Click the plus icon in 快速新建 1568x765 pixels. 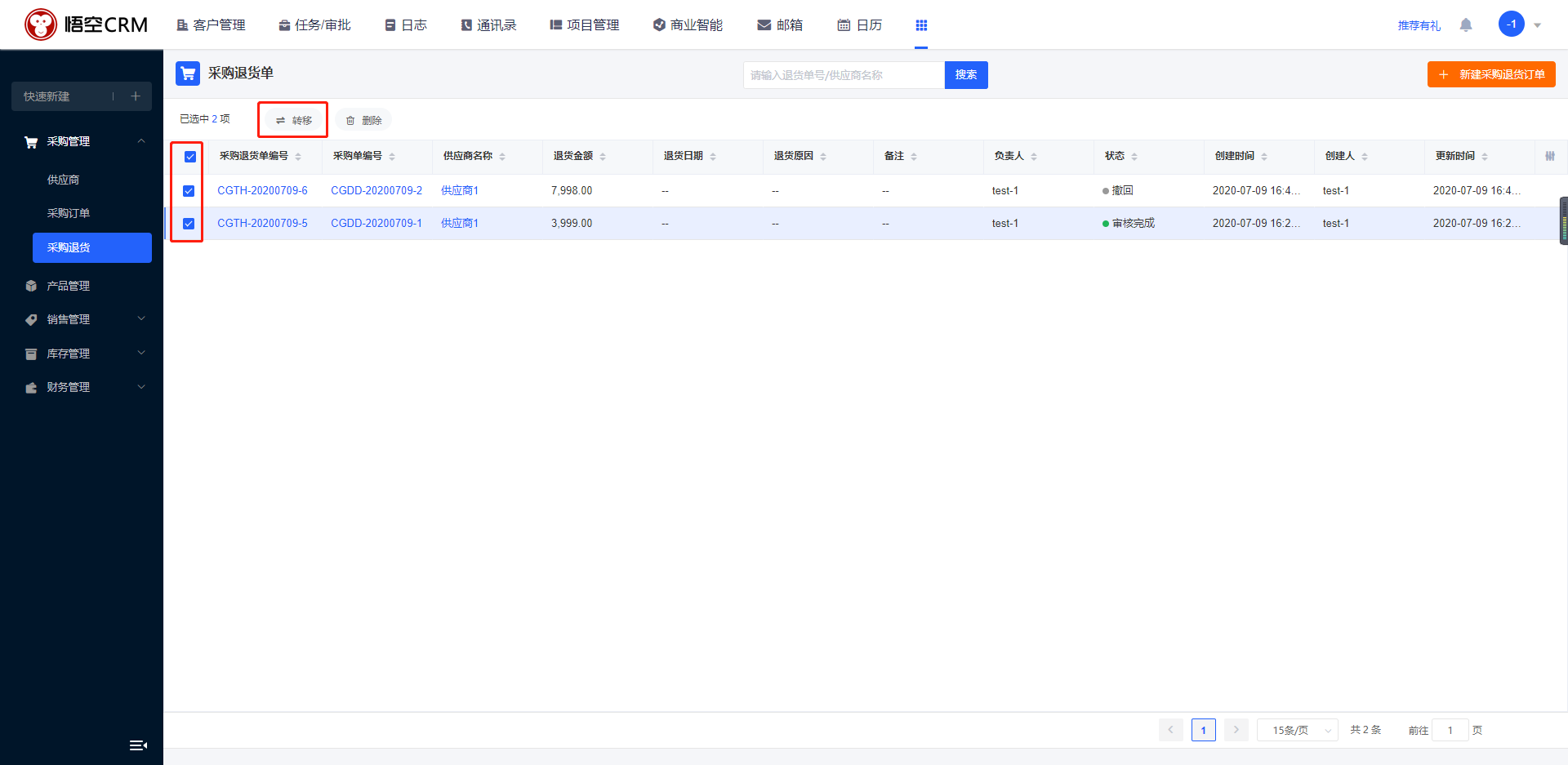coord(136,96)
